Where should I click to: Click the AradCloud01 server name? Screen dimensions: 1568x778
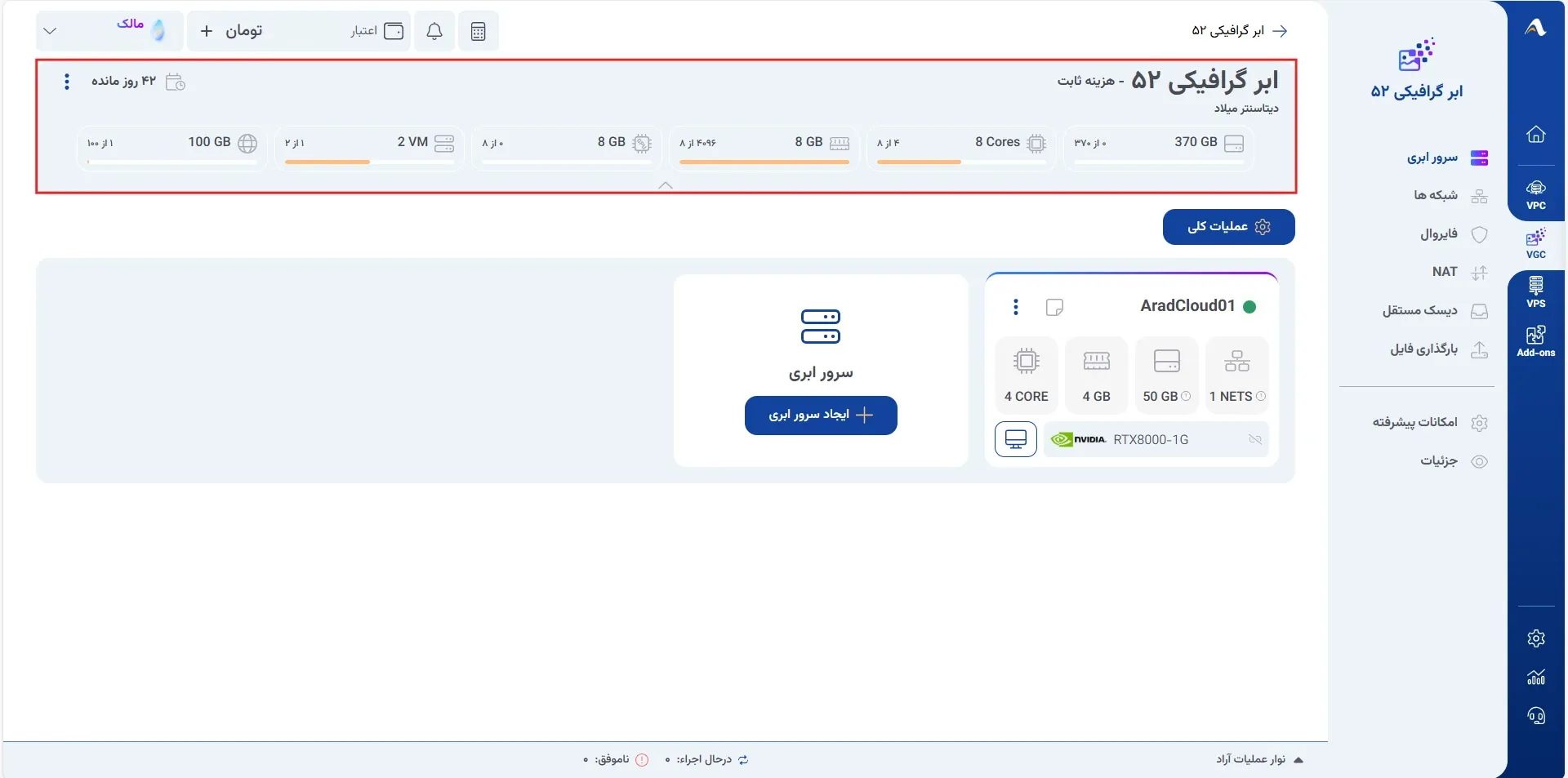(1187, 306)
